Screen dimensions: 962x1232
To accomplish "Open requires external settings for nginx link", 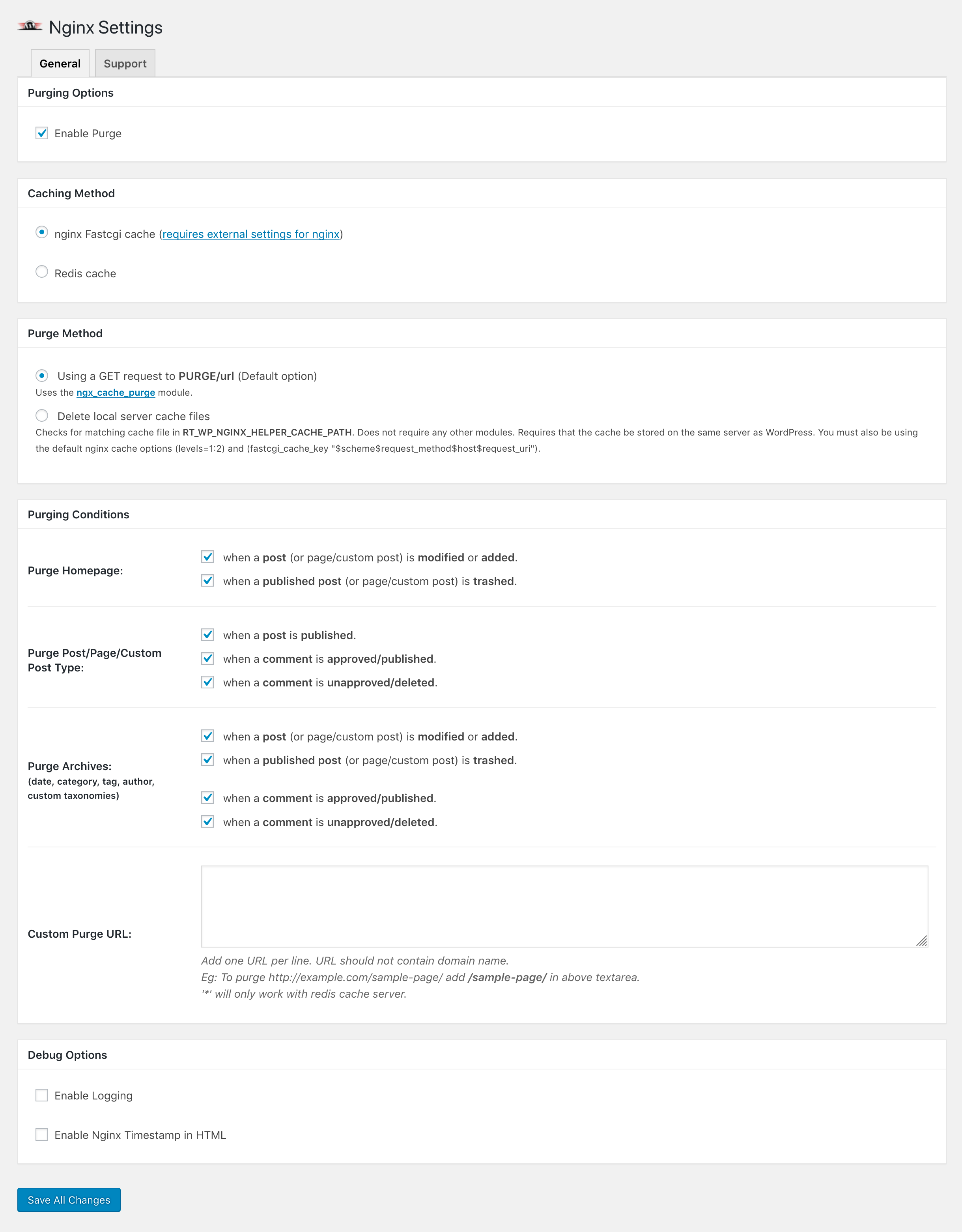I will 251,234.
